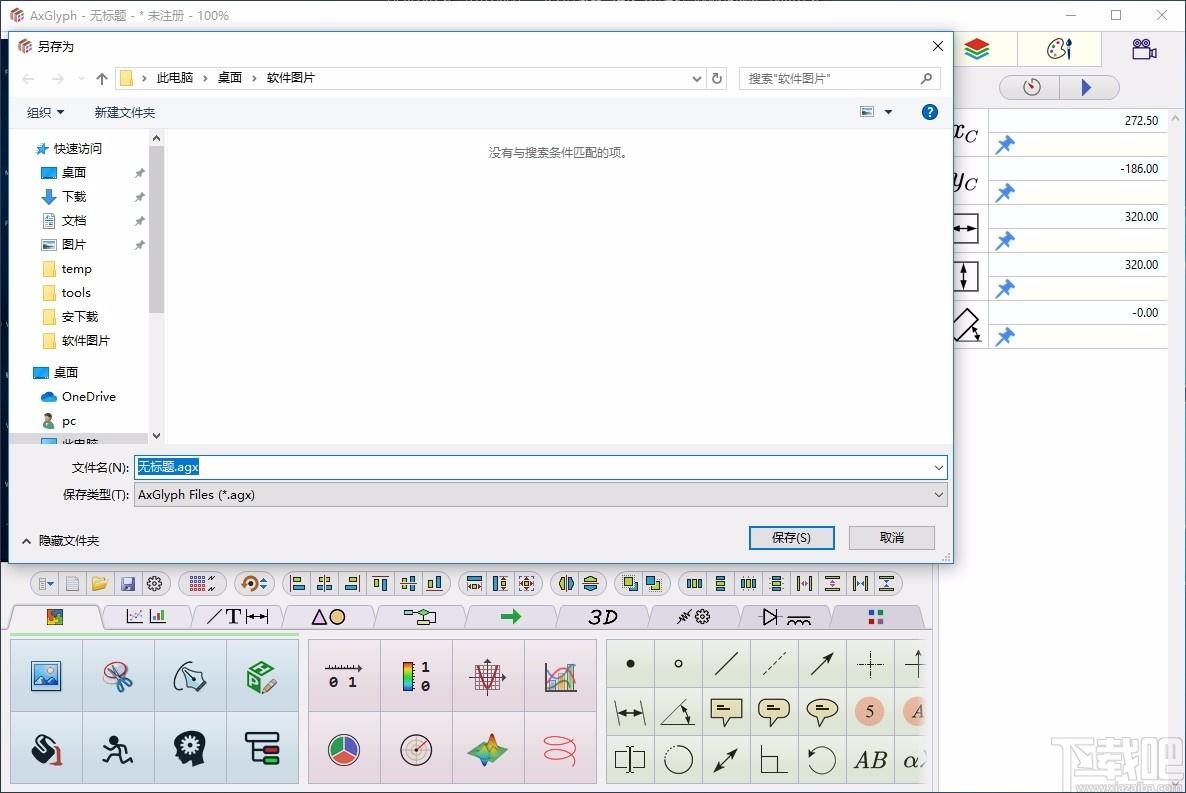
Task: Click the floppy disk save icon
Action: pyautogui.click(x=127, y=583)
